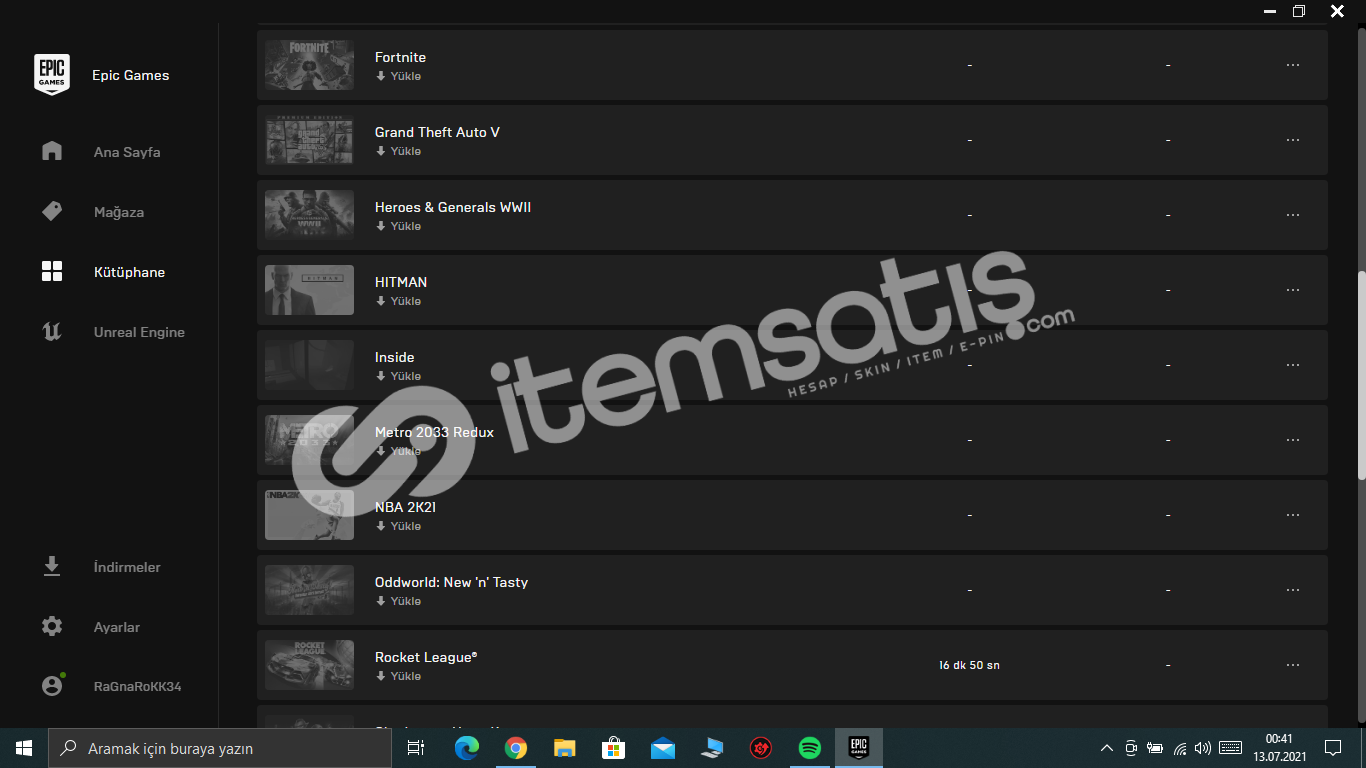The height and width of the screenshot is (768, 1366).
Task: Click Yükle under Fortnite
Action: click(x=398, y=76)
